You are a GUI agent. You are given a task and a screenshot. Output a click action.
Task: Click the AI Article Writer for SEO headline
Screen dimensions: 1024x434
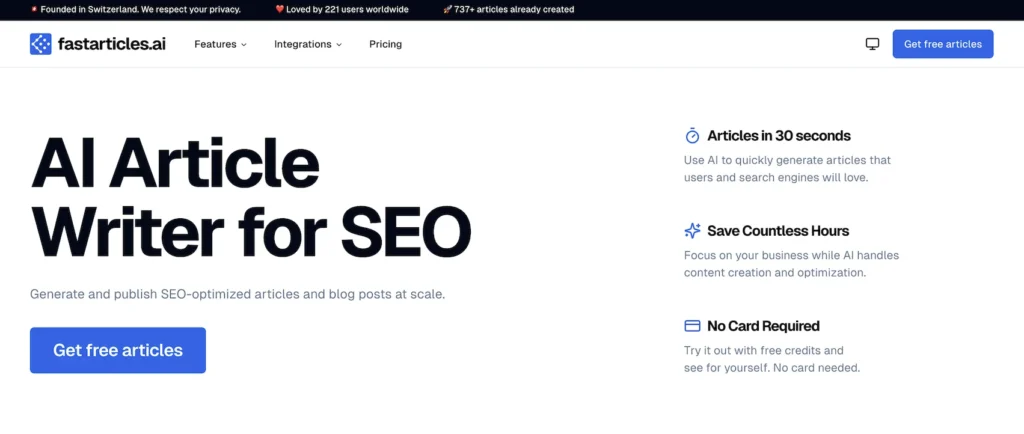point(250,196)
